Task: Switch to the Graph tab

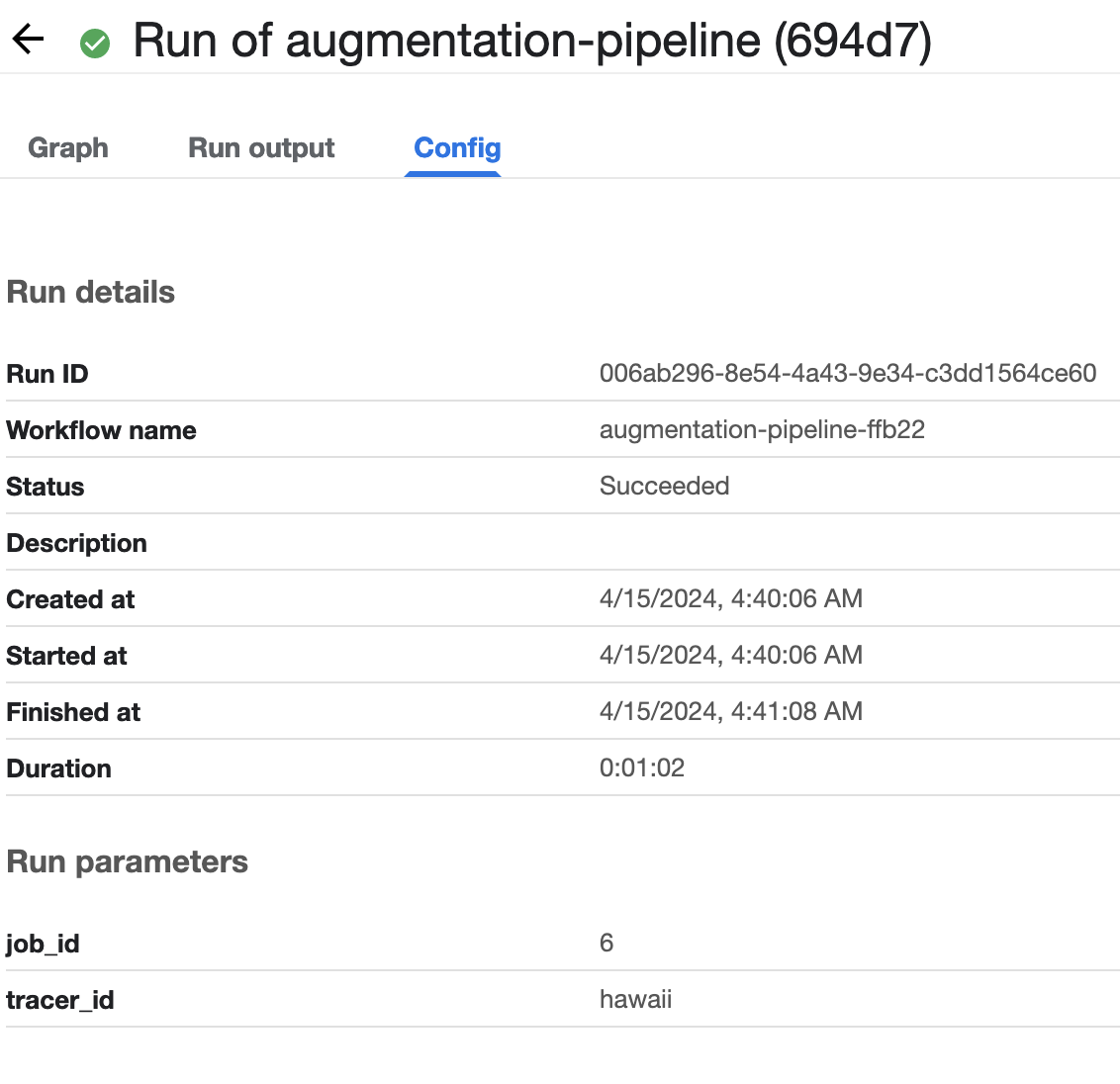Action: coord(68,147)
